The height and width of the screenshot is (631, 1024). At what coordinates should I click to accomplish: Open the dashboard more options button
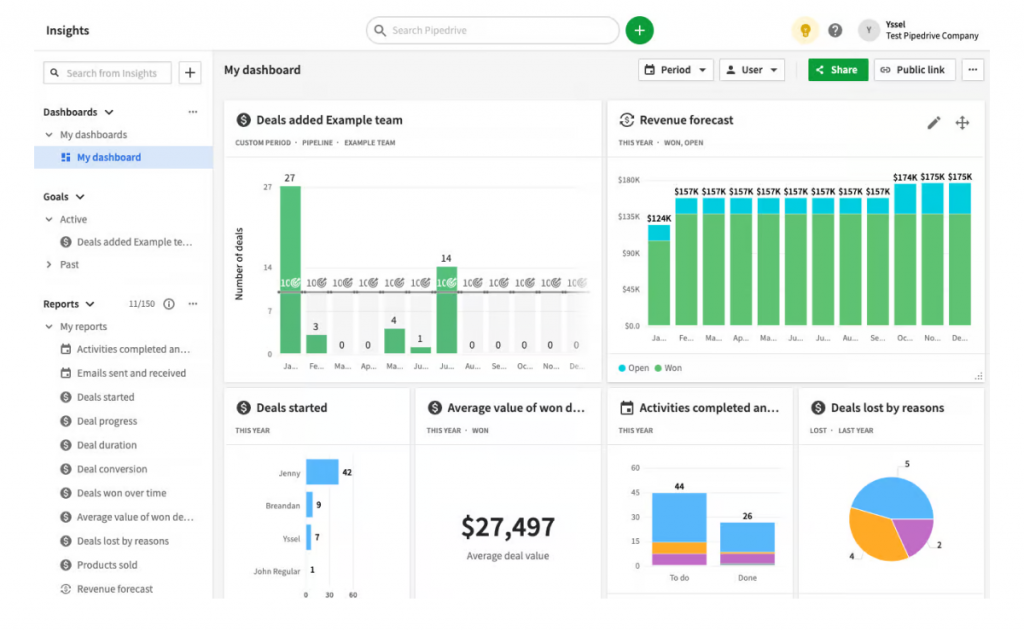[x=973, y=70]
